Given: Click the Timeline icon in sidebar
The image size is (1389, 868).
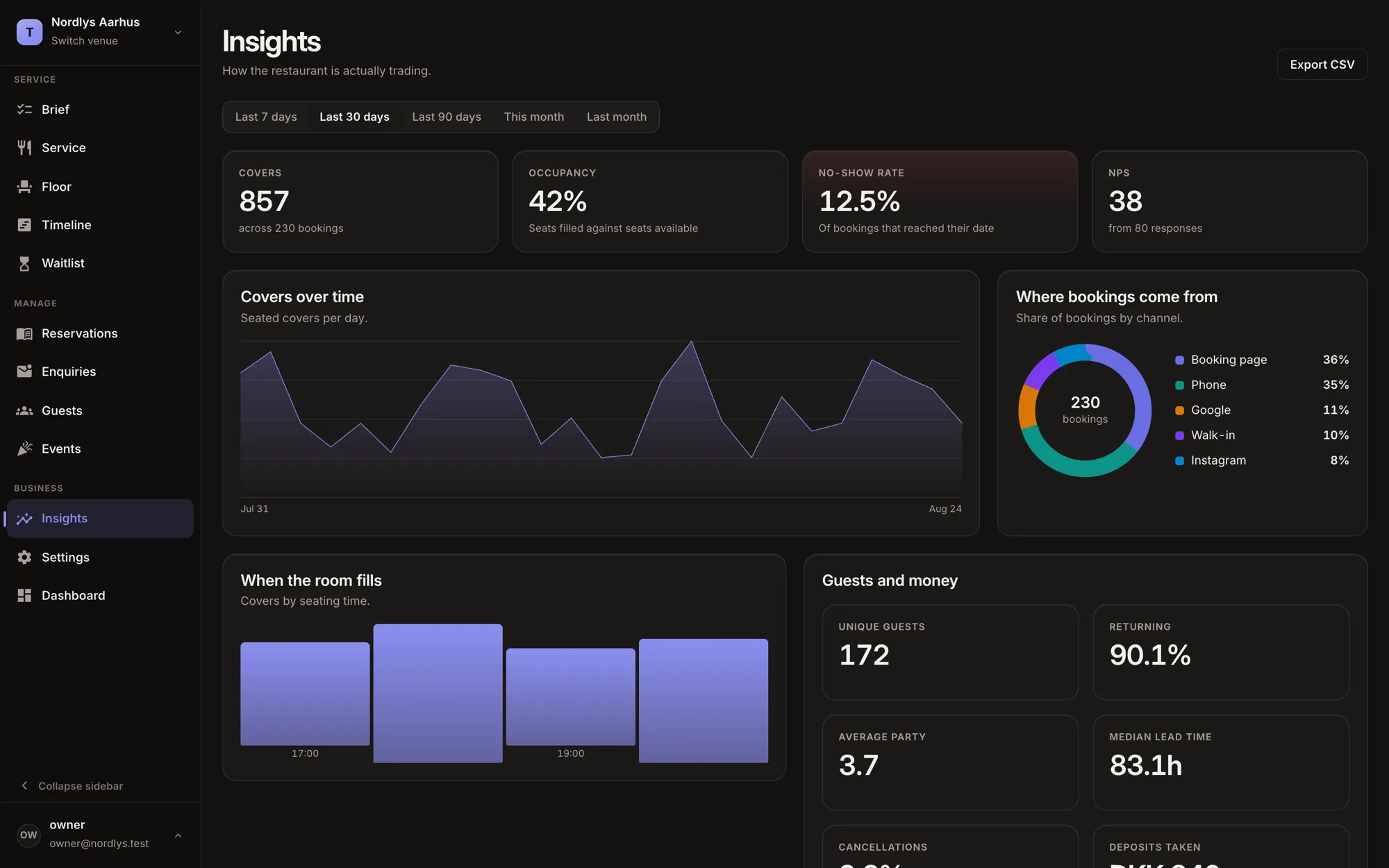Looking at the screenshot, I should point(24,224).
